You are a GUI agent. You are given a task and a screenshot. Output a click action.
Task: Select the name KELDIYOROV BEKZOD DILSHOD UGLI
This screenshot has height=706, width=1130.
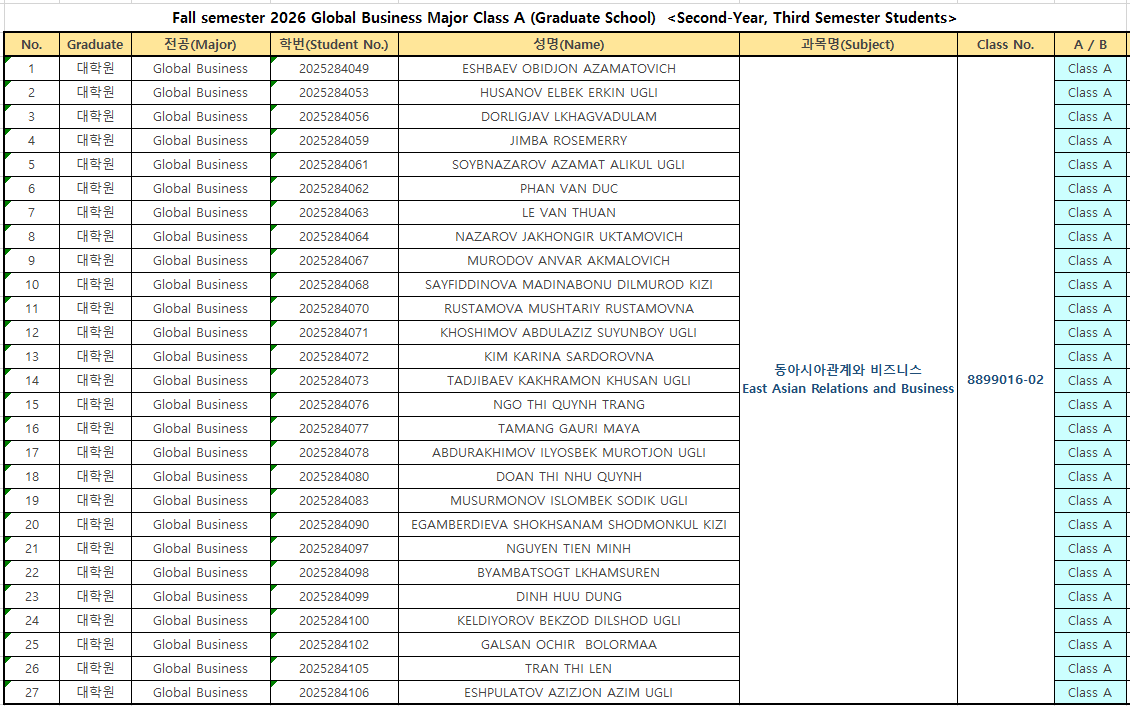pos(569,620)
